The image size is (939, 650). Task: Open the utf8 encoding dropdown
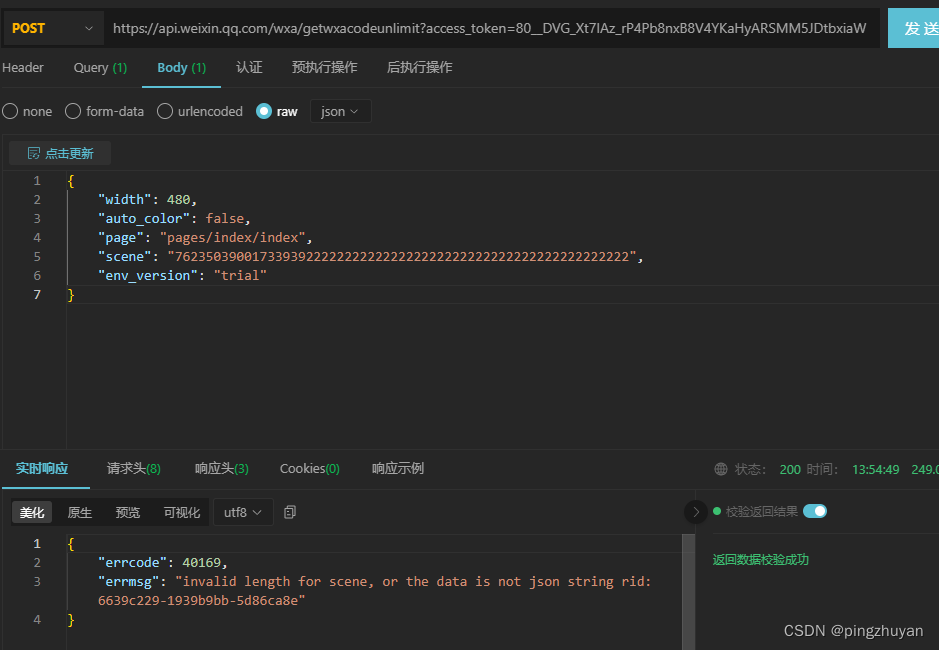point(243,512)
